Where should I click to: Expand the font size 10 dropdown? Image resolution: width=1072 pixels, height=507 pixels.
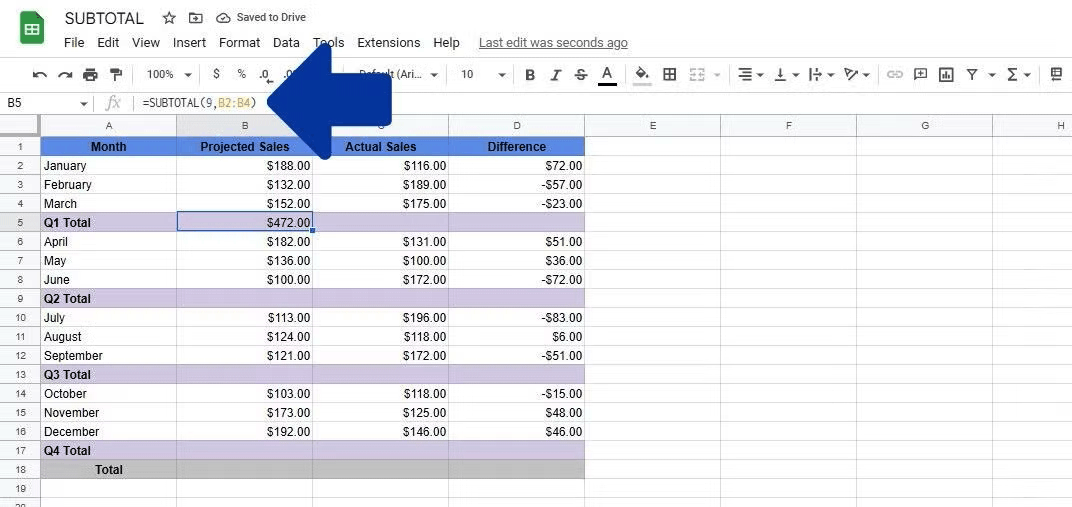(x=483, y=74)
